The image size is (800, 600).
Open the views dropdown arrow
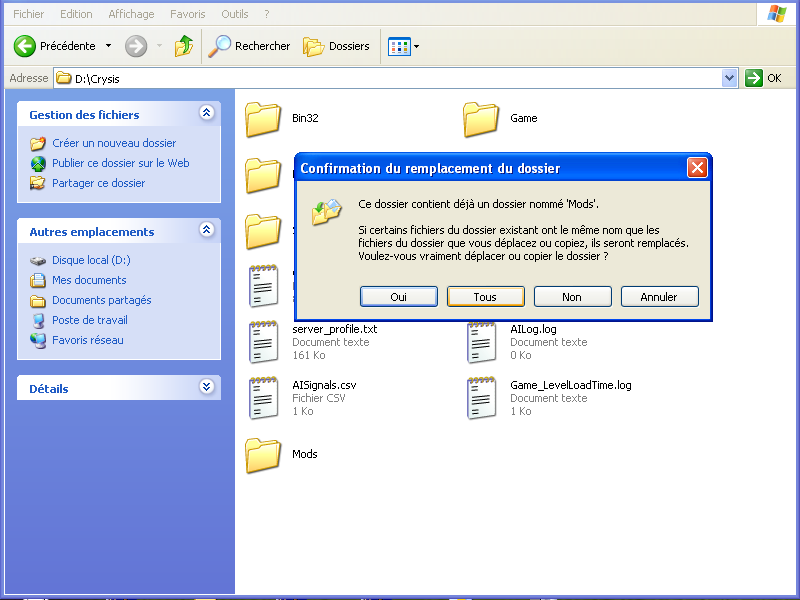click(417, 46)
